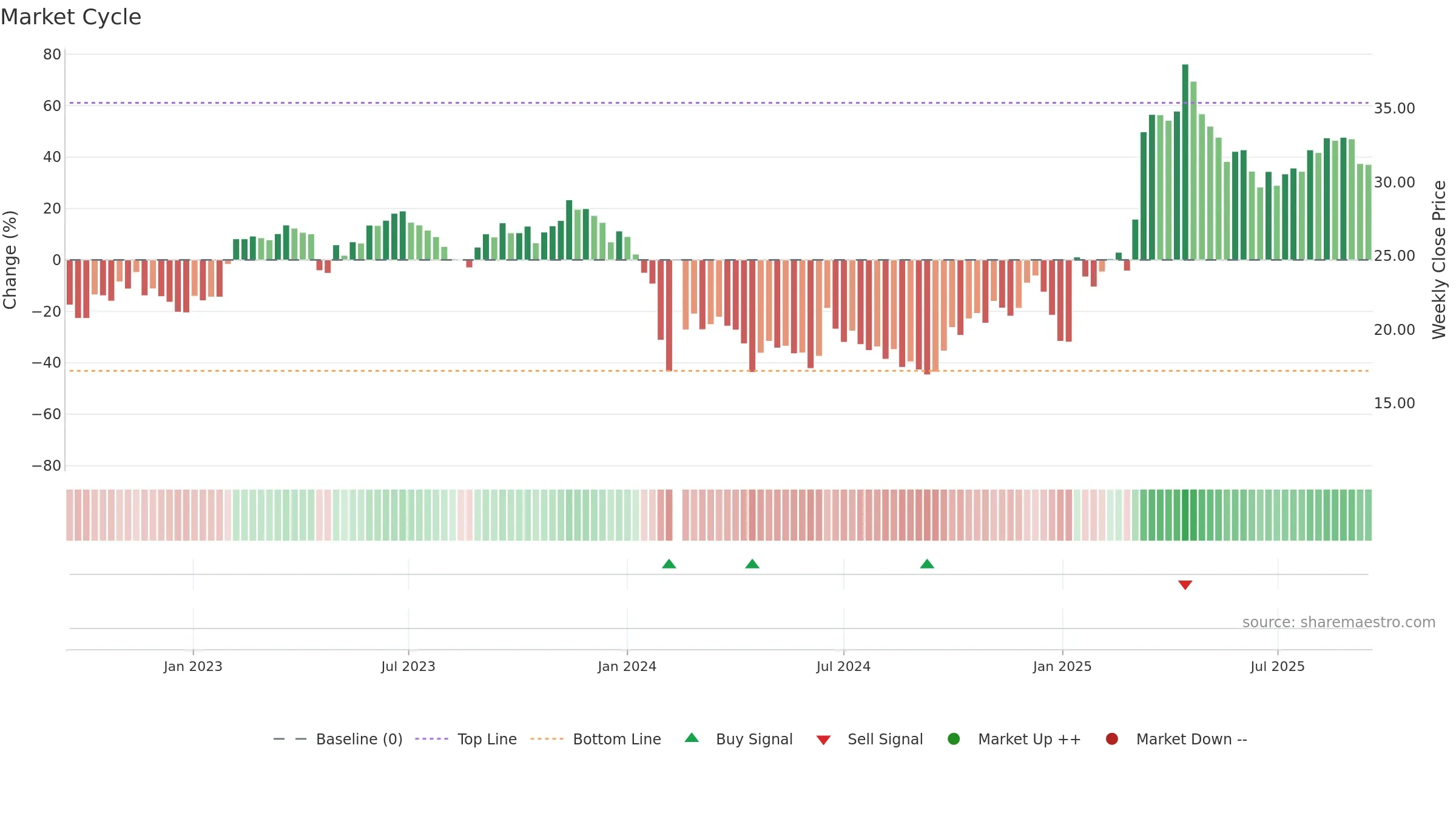Click the Change (%) axis title
The height and width of the screenshot is (819, 1456).
[10, 260]
